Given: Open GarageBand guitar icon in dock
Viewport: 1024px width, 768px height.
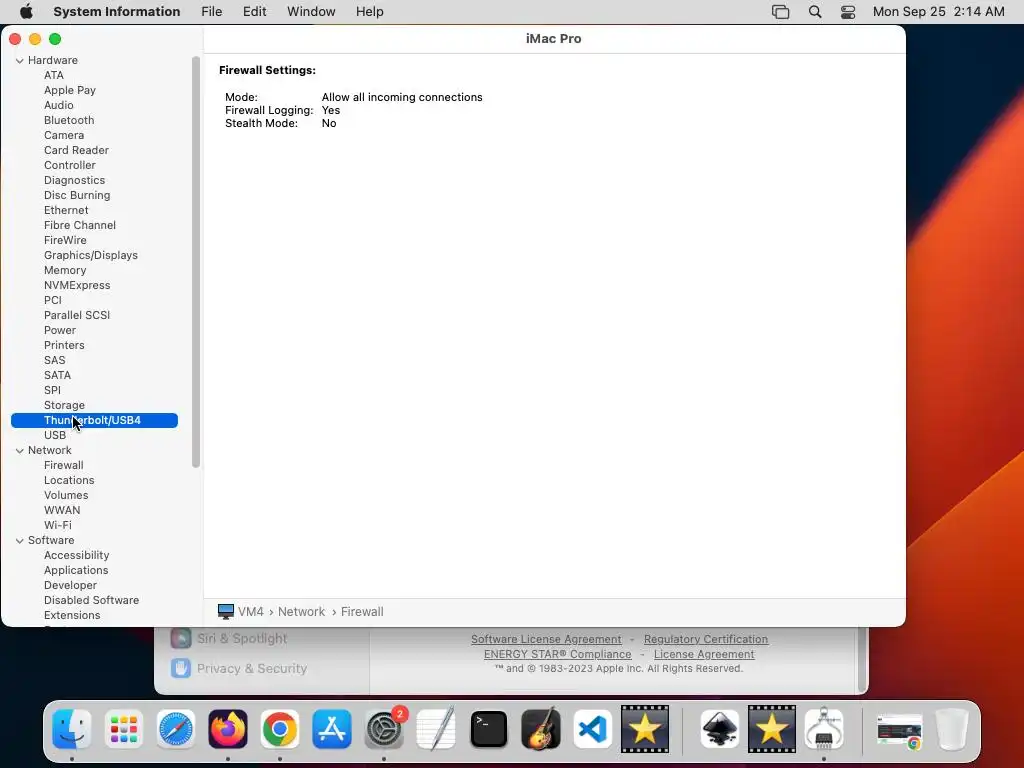Looking at the screenshot, I should [x=541, y=729].
